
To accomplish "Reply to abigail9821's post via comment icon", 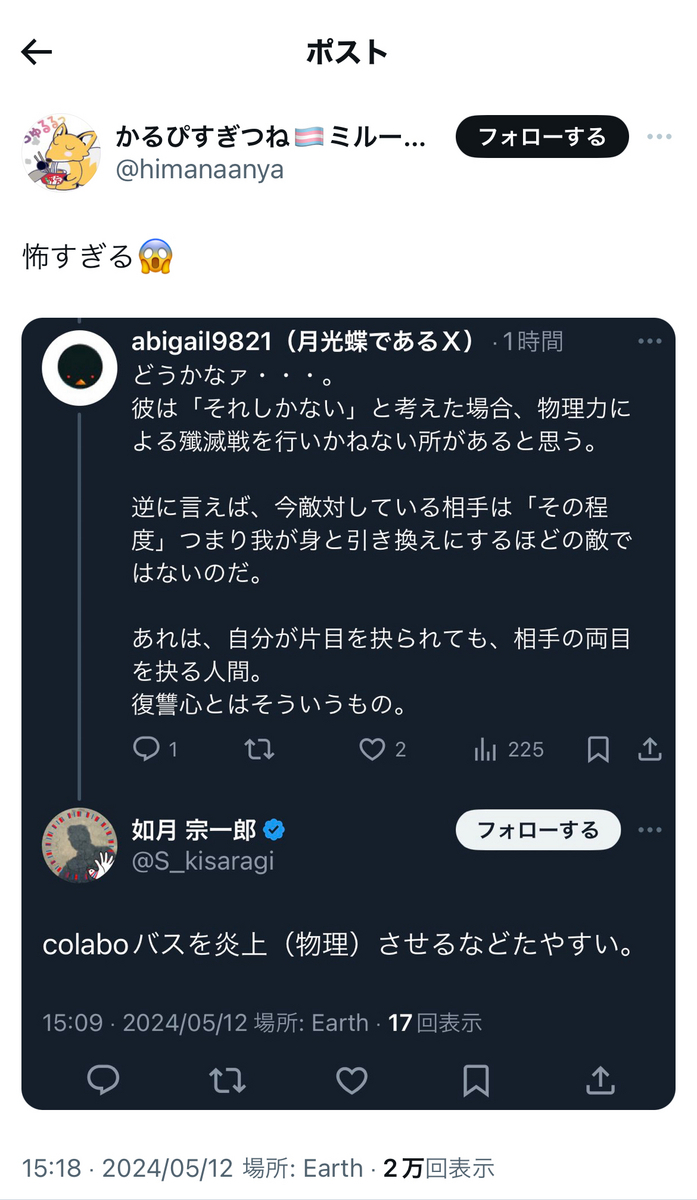I will pyautogui.click(x=146, y=749).
